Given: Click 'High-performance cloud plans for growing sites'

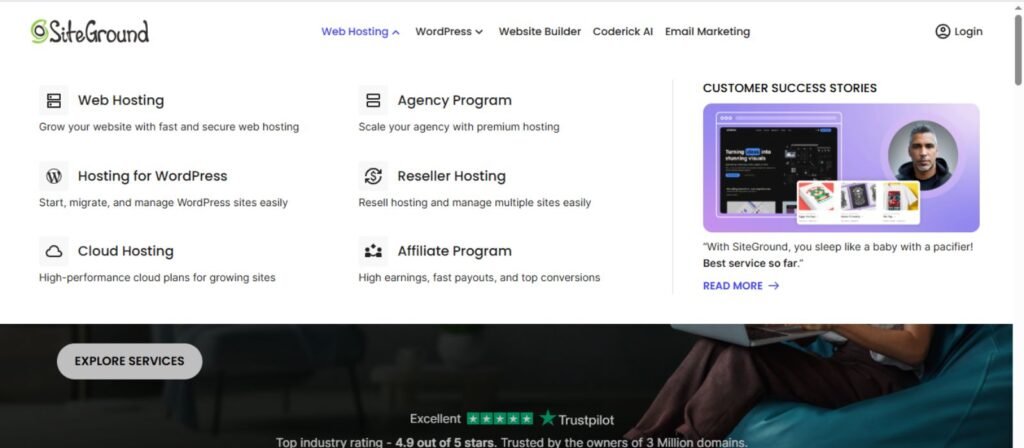Looking at the screenshot, I should (157, 278).
